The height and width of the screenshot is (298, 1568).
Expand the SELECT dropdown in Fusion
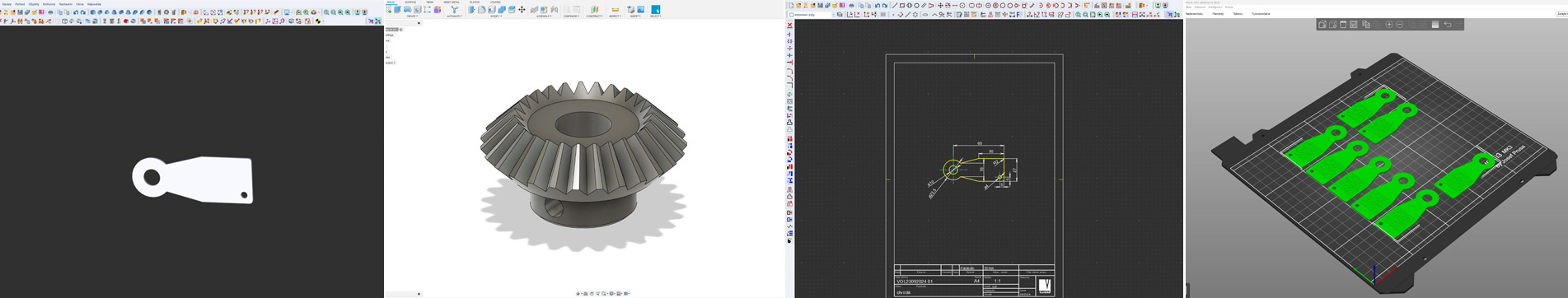[655, 16]
